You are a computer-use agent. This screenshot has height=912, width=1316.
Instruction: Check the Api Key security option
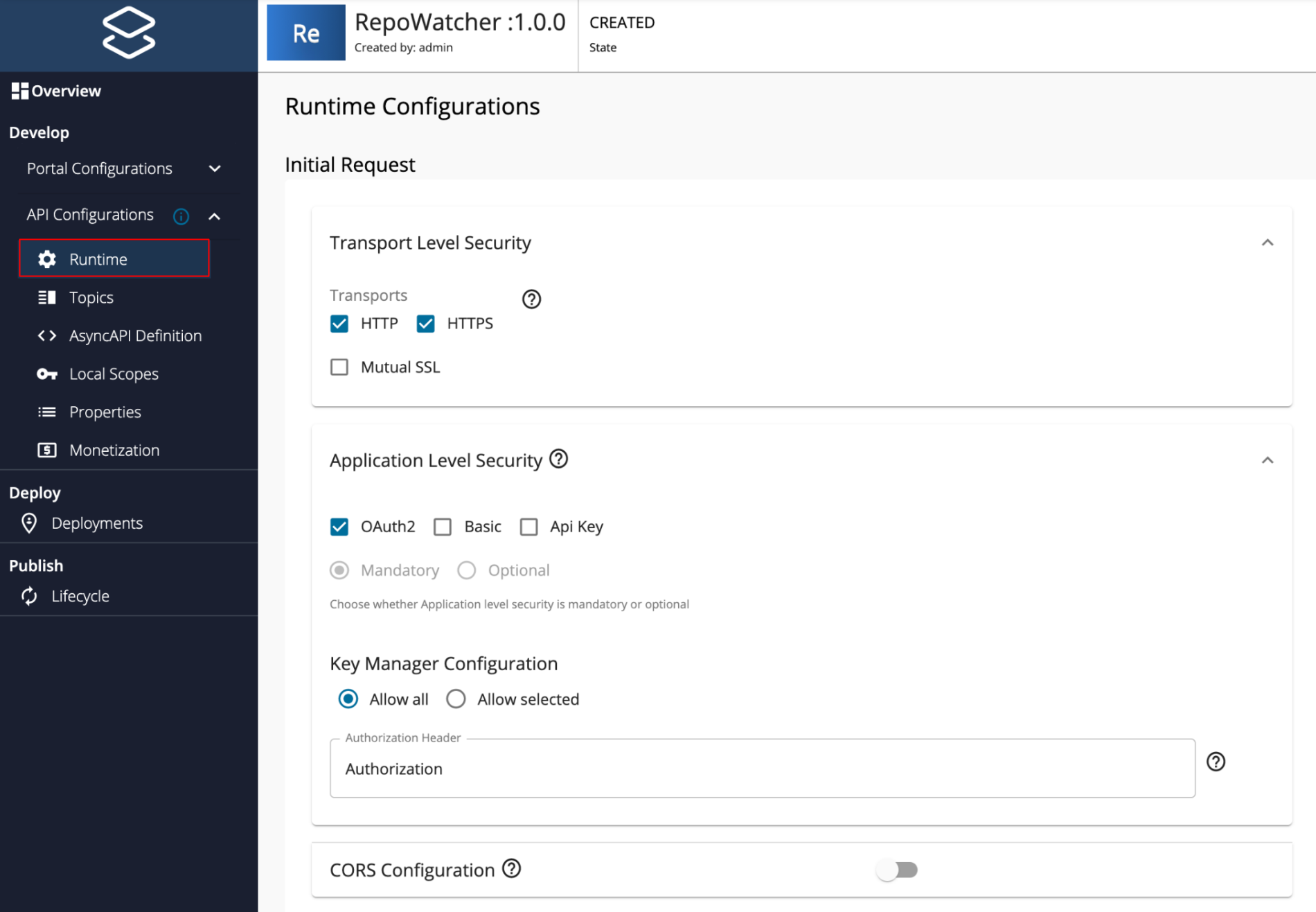click(529, 527)
